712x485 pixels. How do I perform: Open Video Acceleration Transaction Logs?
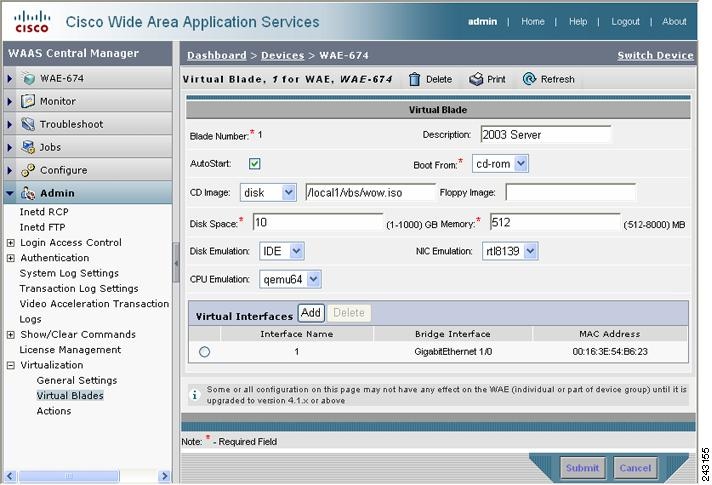(x=94, y=311)
